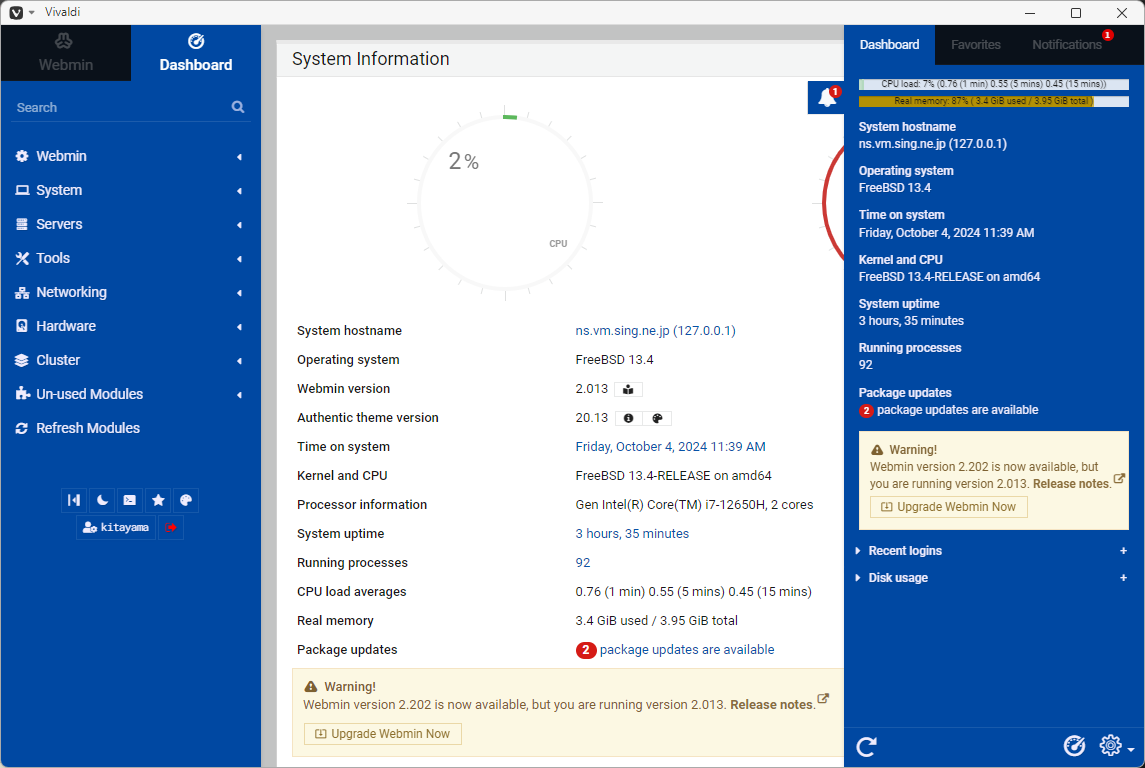Switch to Favorites tab in side panel
The height and width of the screenshot is (768, 1145).
point(976,45)
